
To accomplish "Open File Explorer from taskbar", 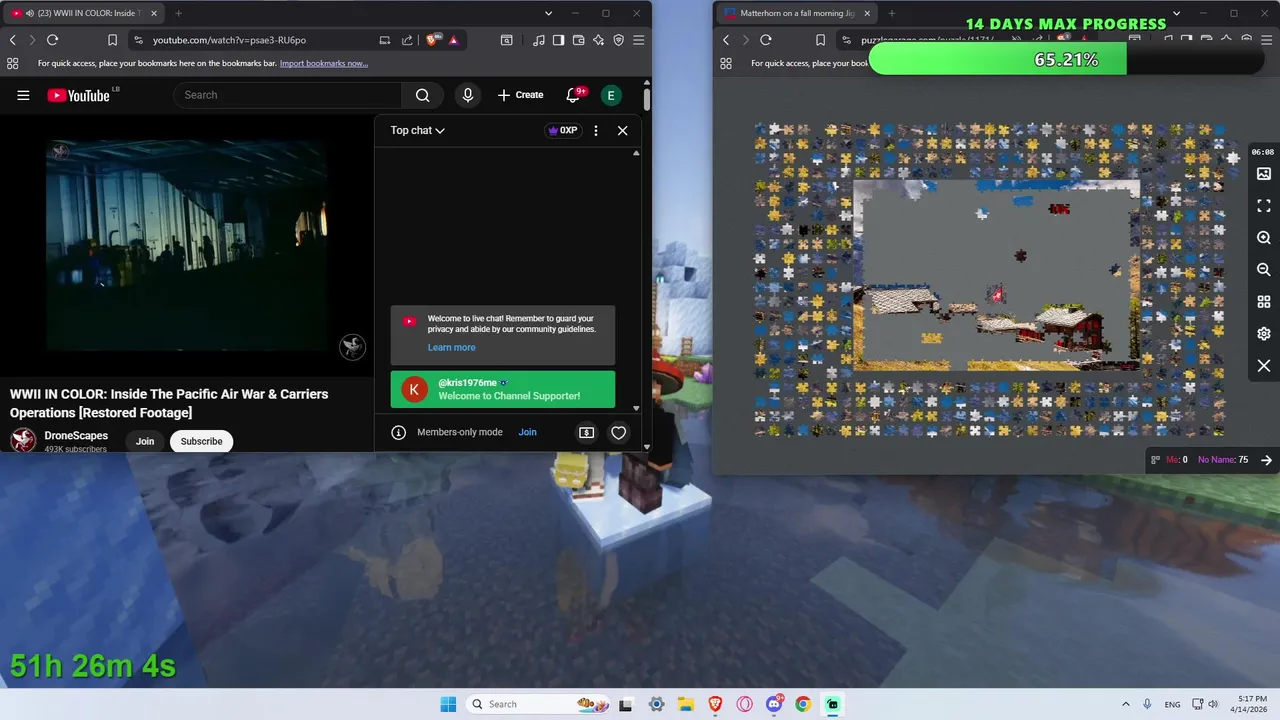I will (x=685, y=704).
